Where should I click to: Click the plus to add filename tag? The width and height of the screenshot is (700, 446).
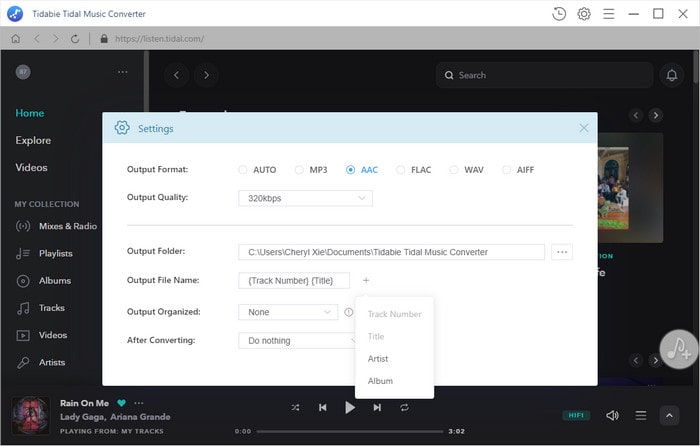[366, 280]
